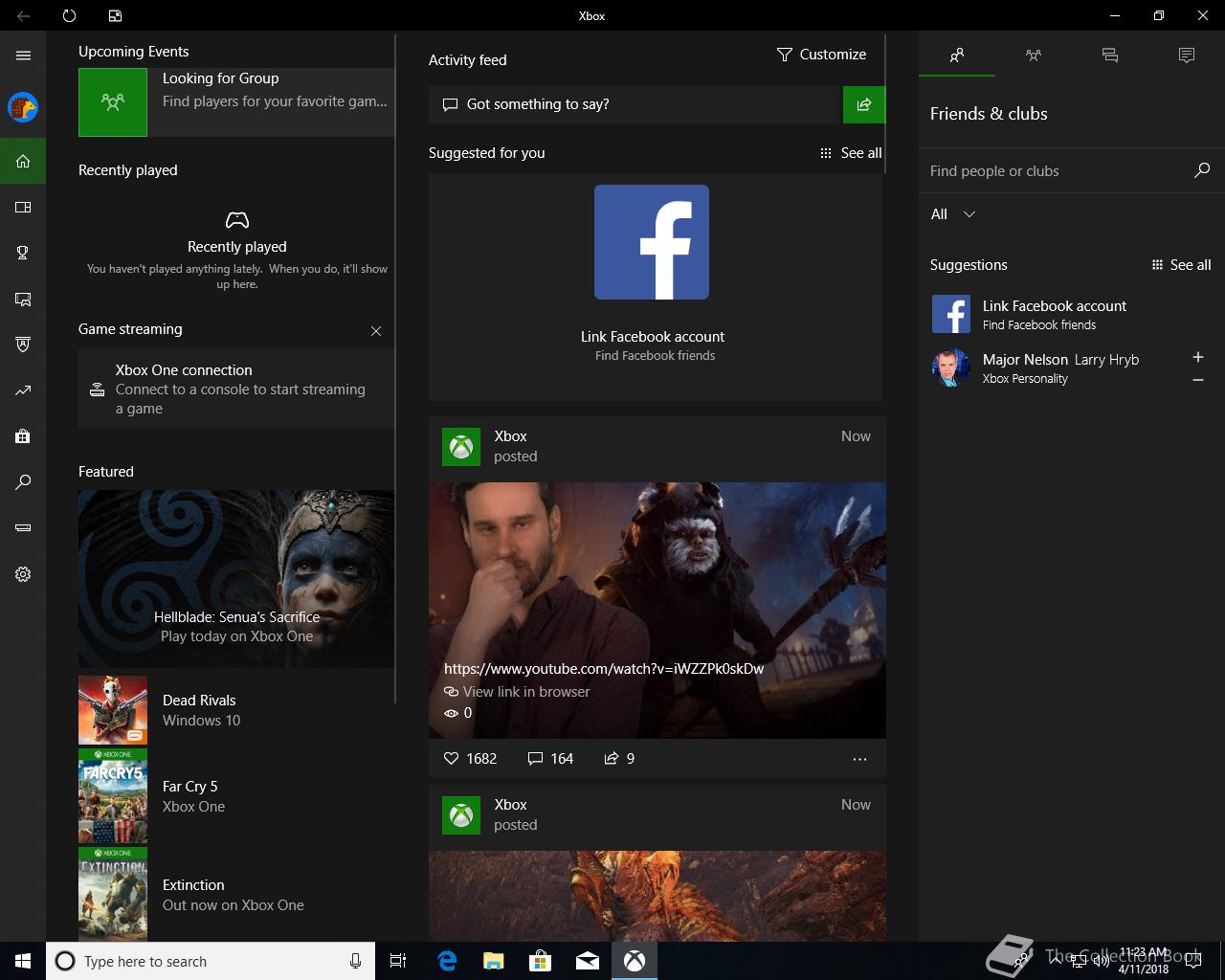Open Achievements trophy icon

pyautogui.click(x=23, y=253)
